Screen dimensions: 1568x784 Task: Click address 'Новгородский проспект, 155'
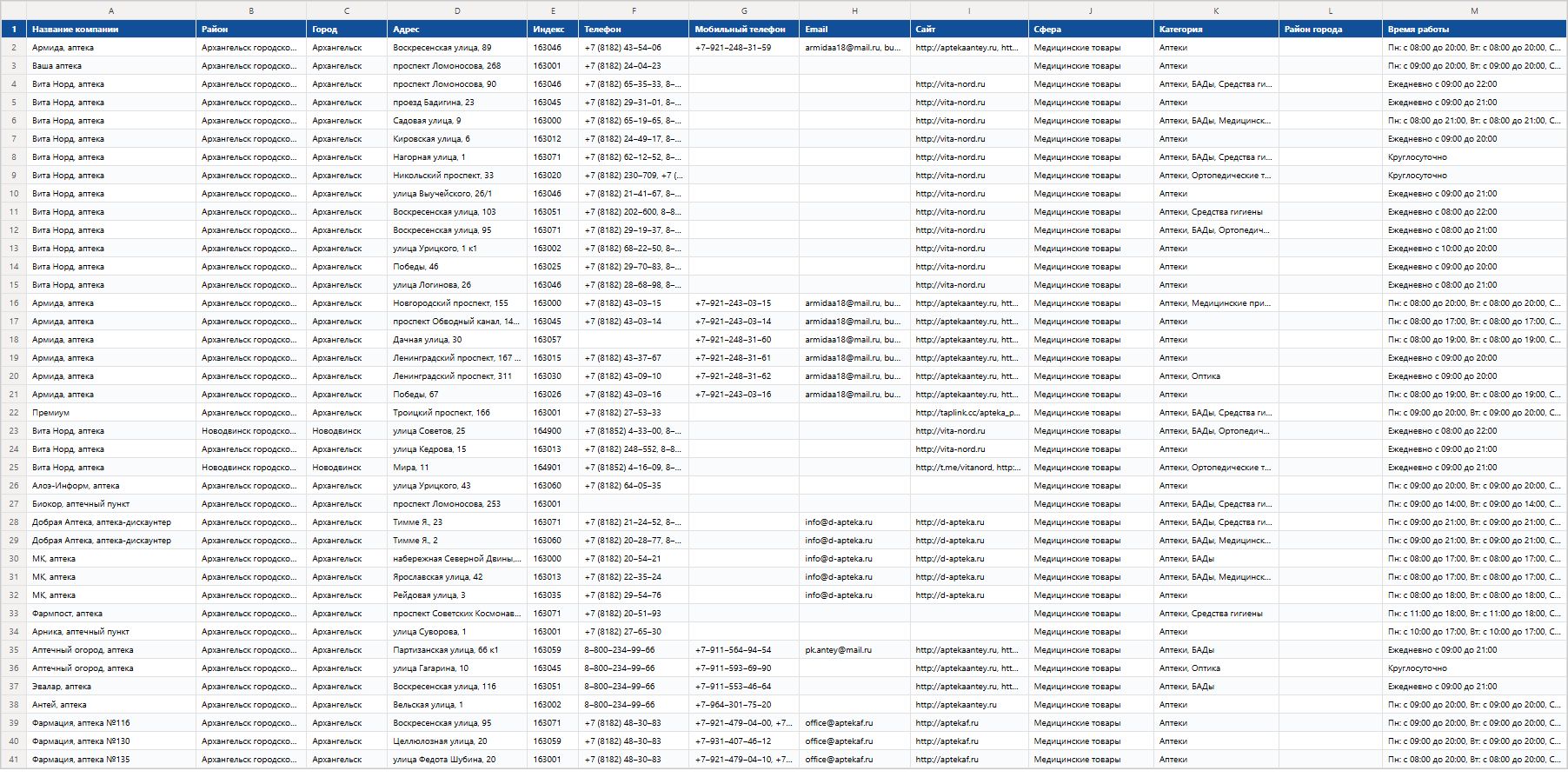point(457,303)
